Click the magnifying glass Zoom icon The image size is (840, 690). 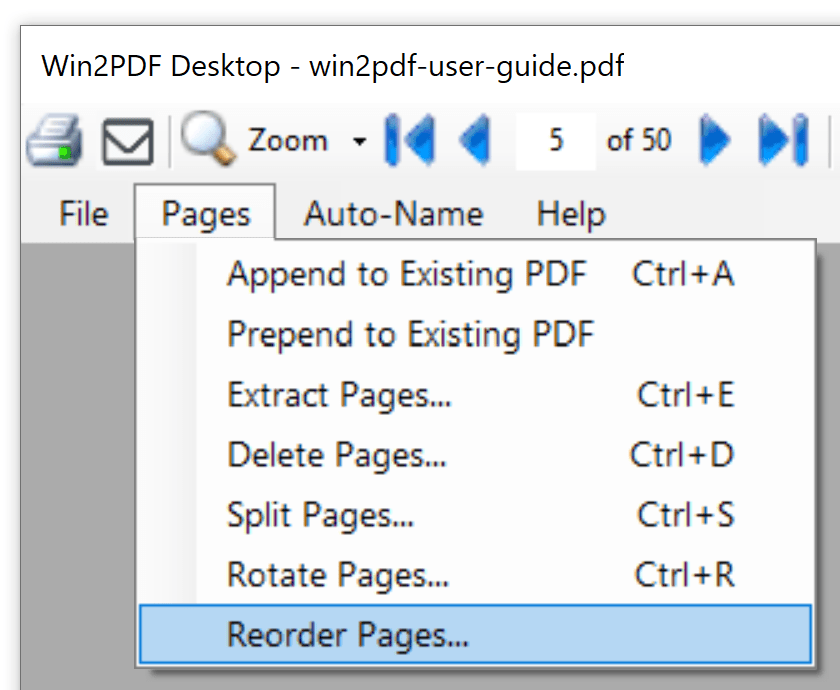207,140
